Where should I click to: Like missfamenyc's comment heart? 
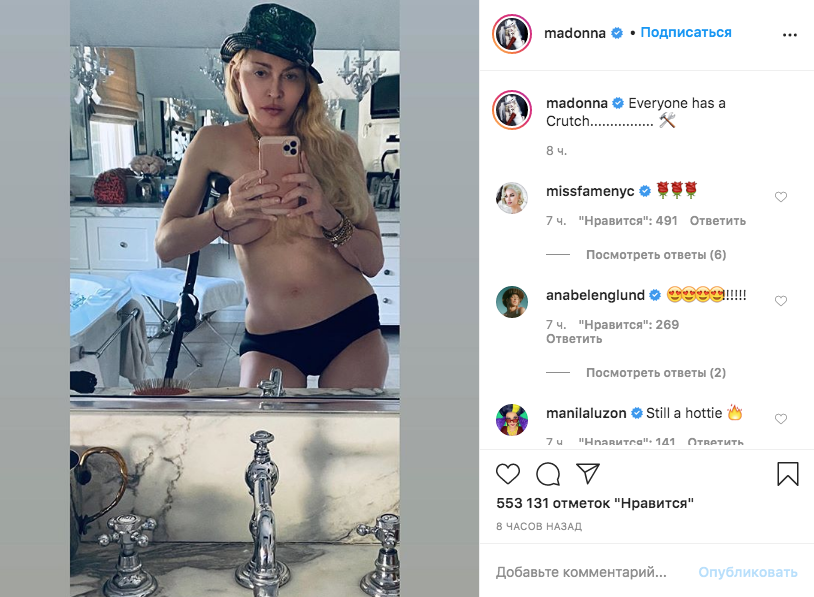[781, 197]
